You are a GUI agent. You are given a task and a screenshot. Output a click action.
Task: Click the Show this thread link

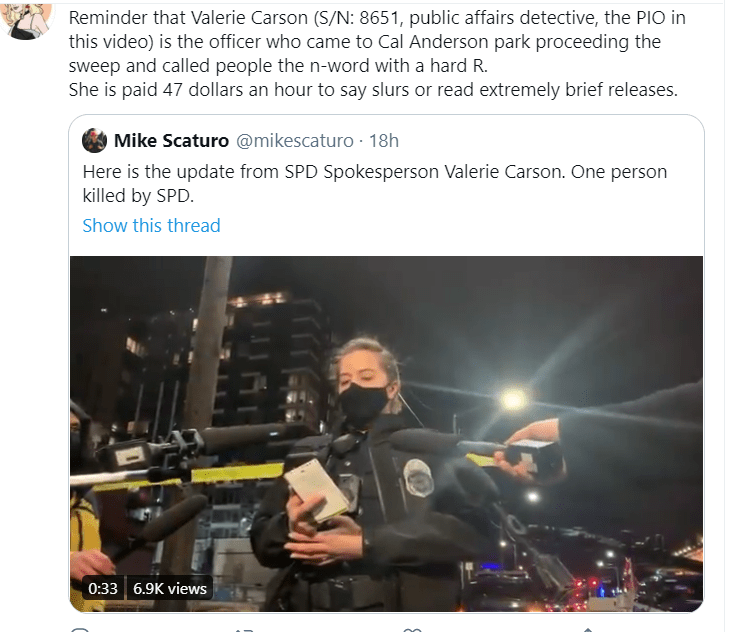[151, 225]
